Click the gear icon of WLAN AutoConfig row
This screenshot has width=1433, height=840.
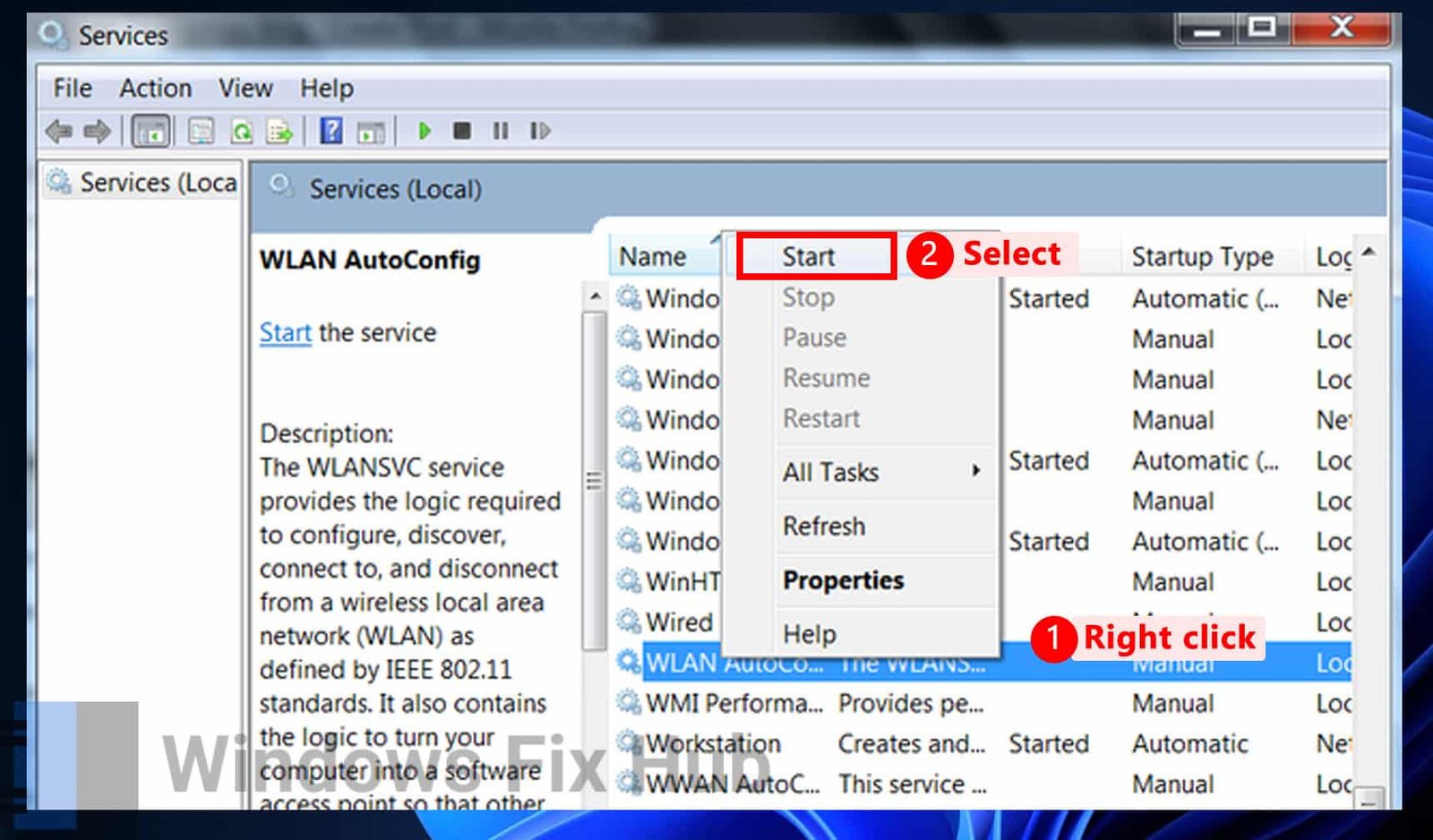(630, 661)
